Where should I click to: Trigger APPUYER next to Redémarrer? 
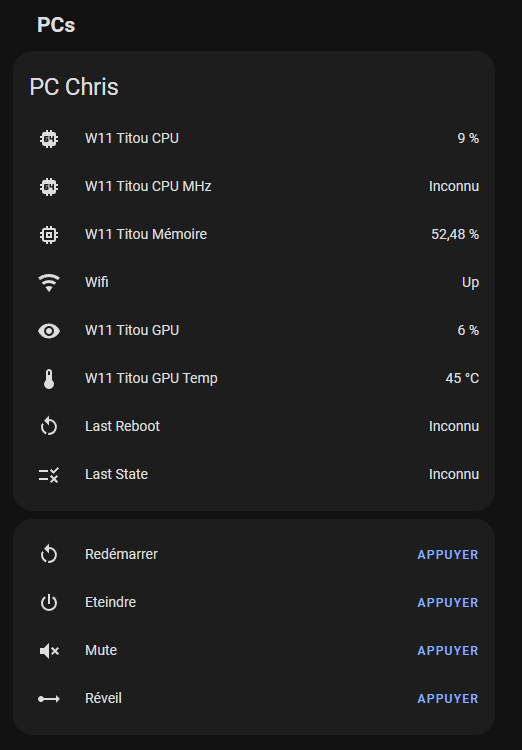(448, 554)
